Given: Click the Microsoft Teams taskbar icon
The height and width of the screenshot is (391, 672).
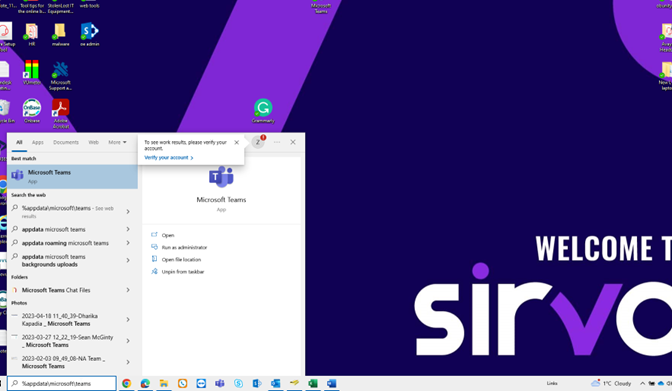Looking at the screenshot, I should tap(220, 383).
